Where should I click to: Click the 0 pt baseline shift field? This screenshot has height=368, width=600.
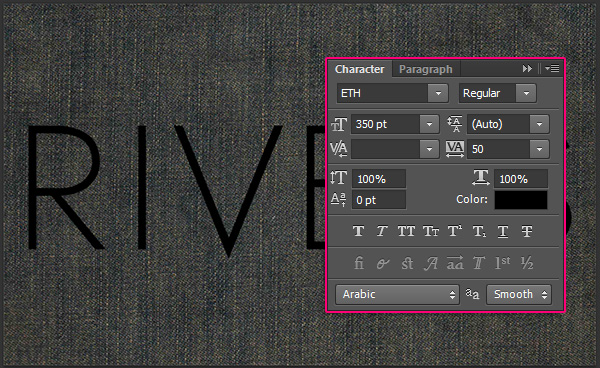378,200
